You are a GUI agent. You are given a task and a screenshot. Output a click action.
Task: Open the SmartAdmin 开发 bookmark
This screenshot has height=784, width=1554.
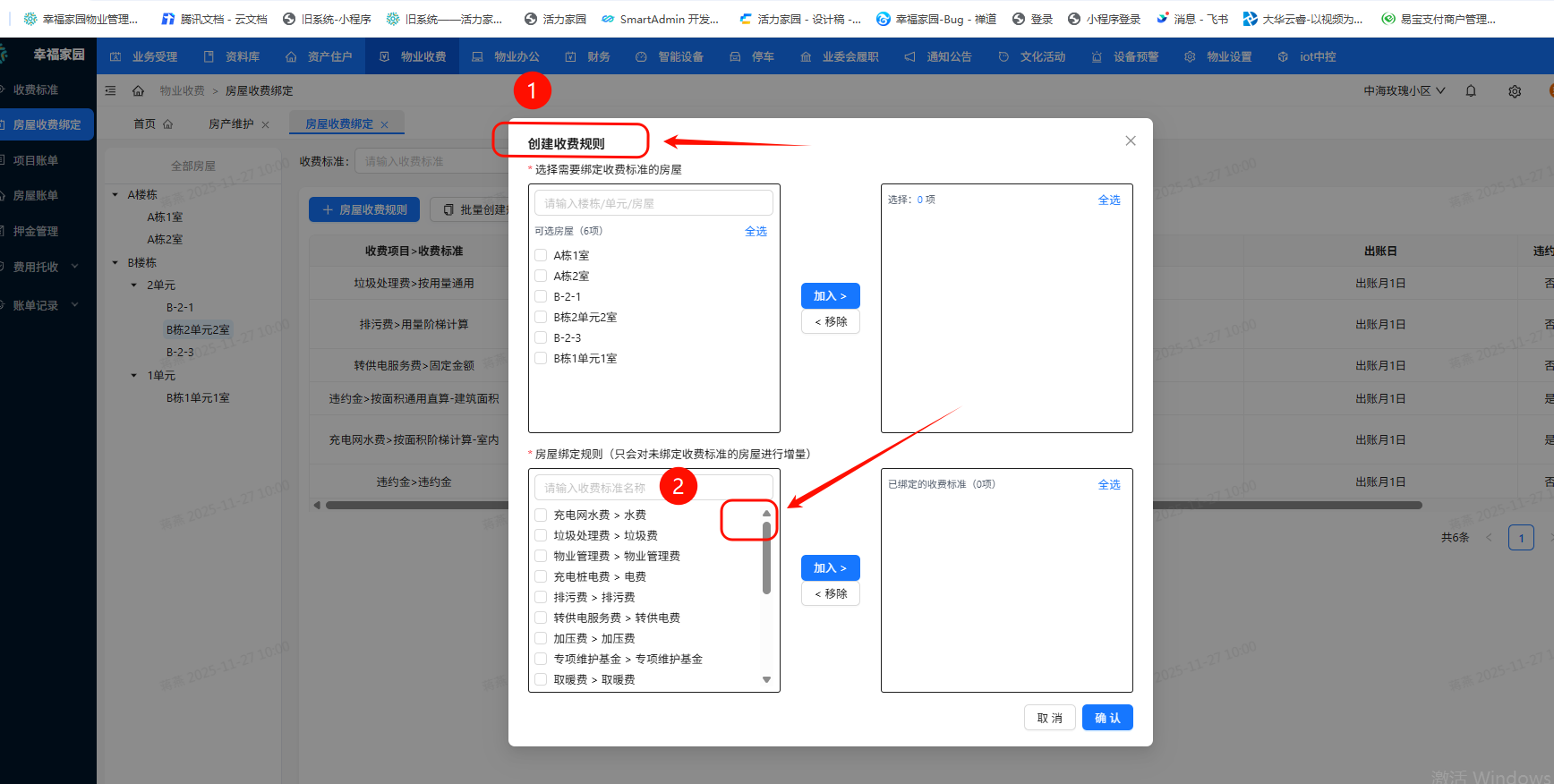(x=660, y=19)
